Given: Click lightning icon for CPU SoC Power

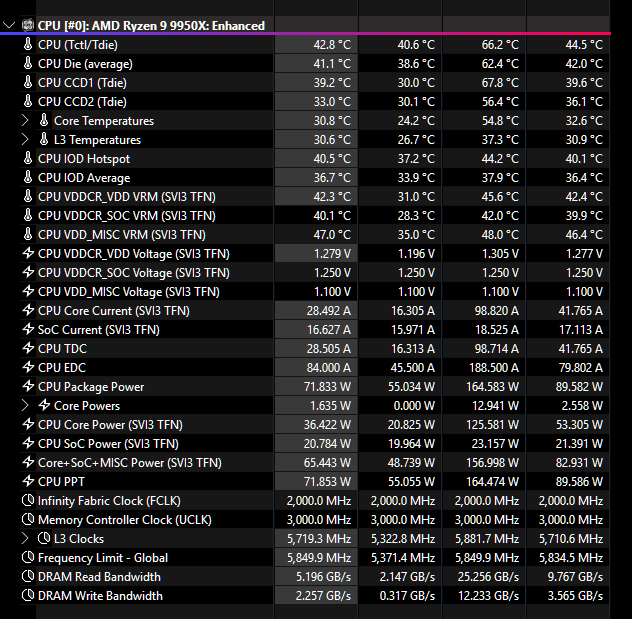Looking at the screenshot, I should (28, 443).
